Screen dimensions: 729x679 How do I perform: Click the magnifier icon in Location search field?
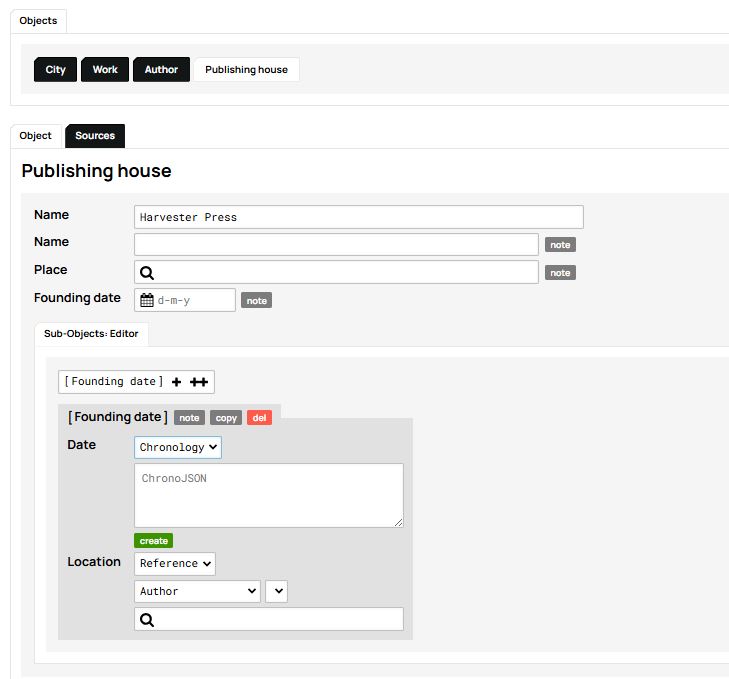tap(147, 620)
